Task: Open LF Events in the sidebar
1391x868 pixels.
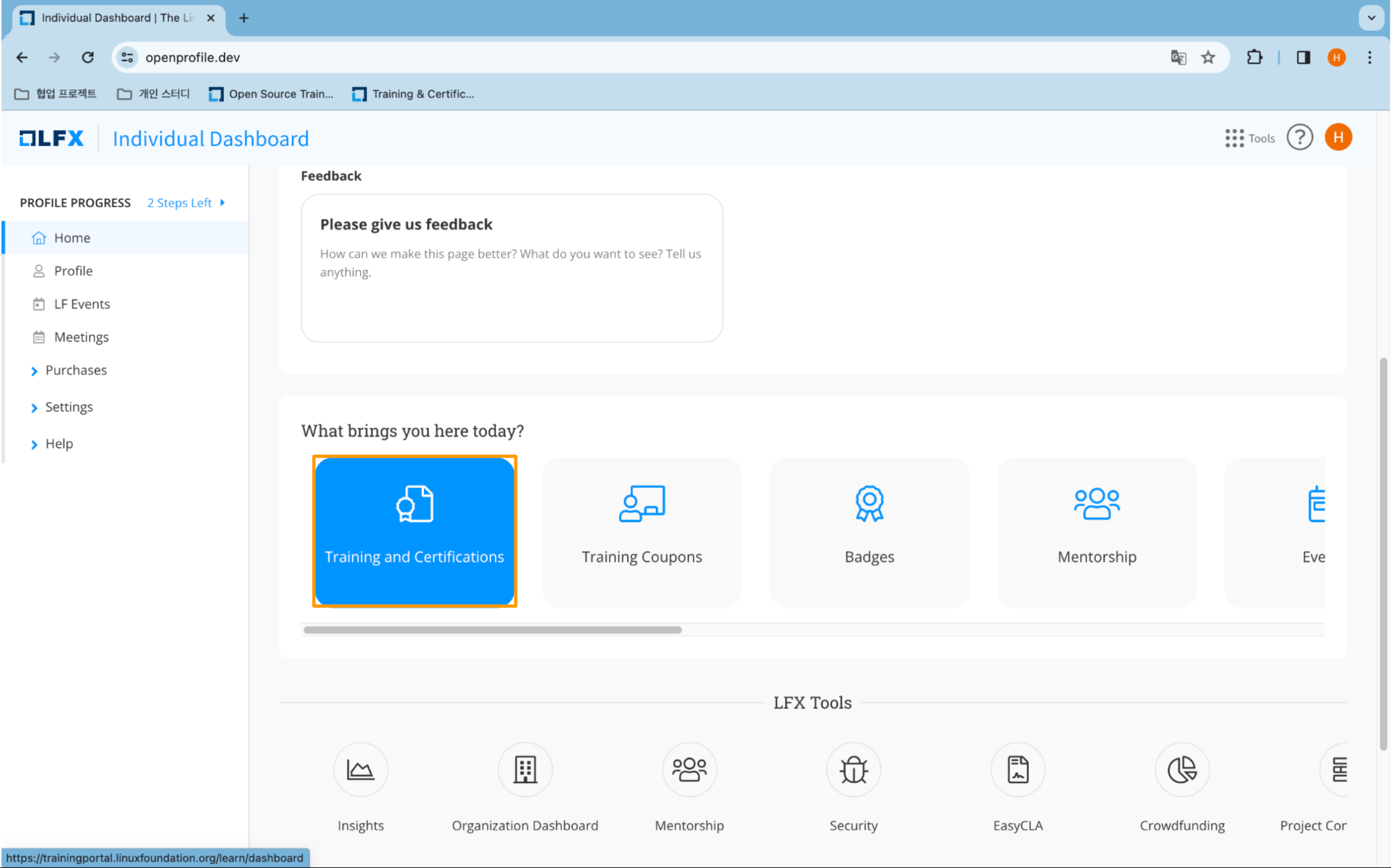Action: pos(82,304)
